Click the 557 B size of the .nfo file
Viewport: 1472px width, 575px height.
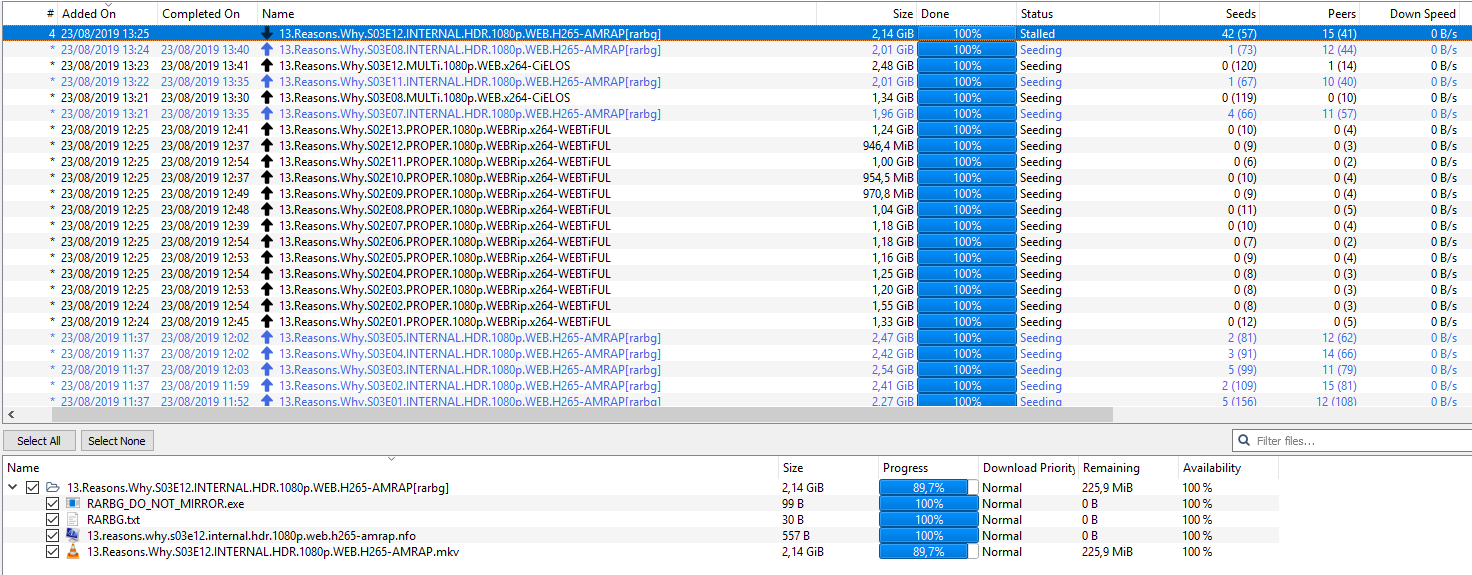(x=796, y=536)
